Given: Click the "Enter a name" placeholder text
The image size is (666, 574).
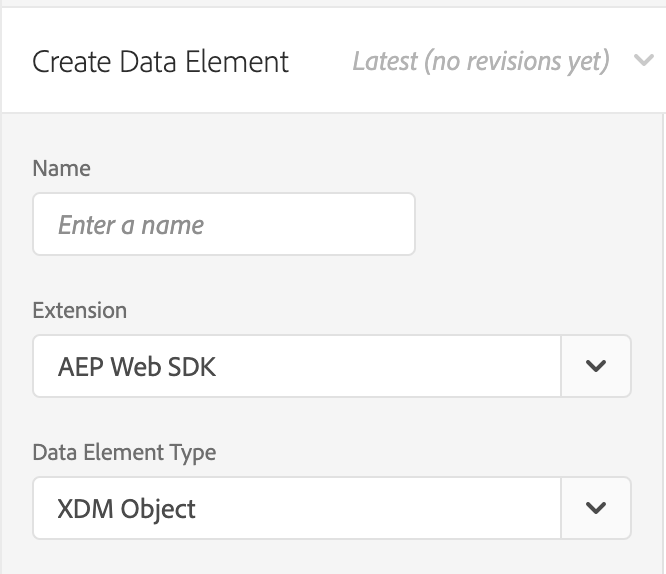Looking at the screenshot, I should pos(131,225).
